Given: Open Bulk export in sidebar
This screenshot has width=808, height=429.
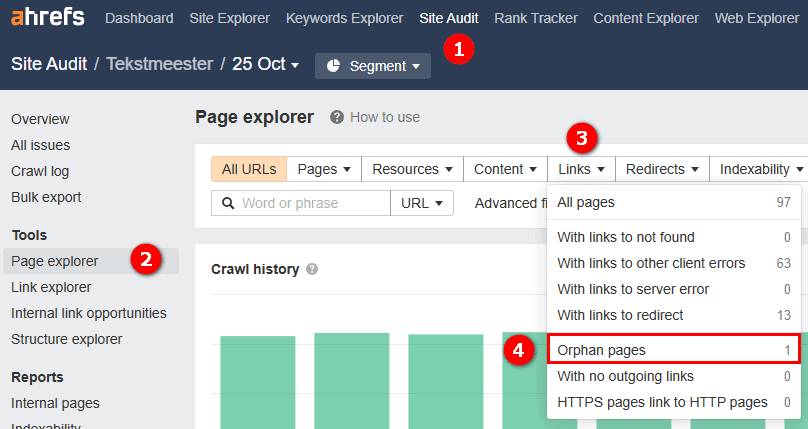Looking at the screenshot, I should 46,197.
